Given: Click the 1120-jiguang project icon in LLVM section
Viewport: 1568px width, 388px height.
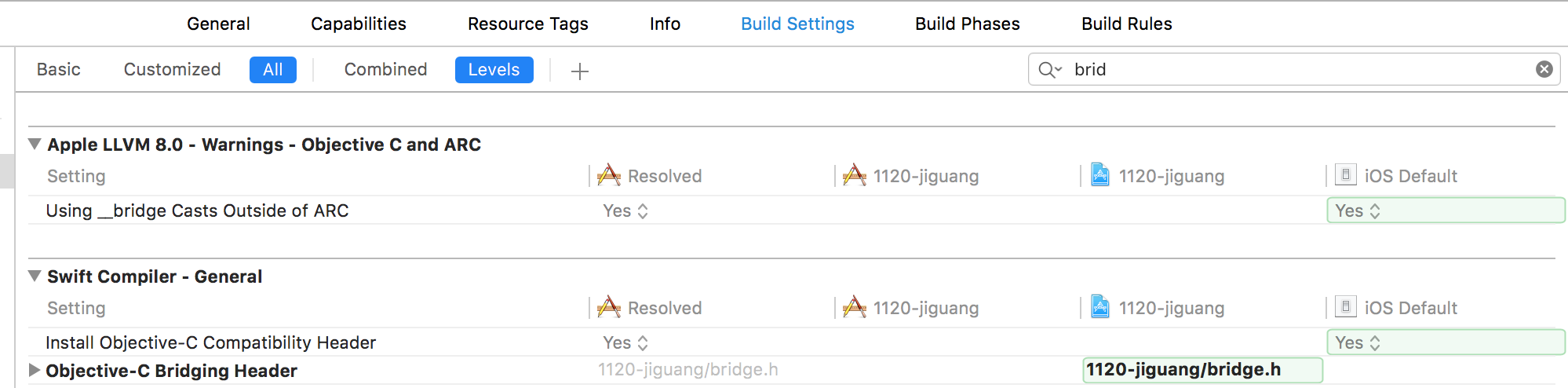Looking at the screenshot, I should click(x=1100, y=175).
